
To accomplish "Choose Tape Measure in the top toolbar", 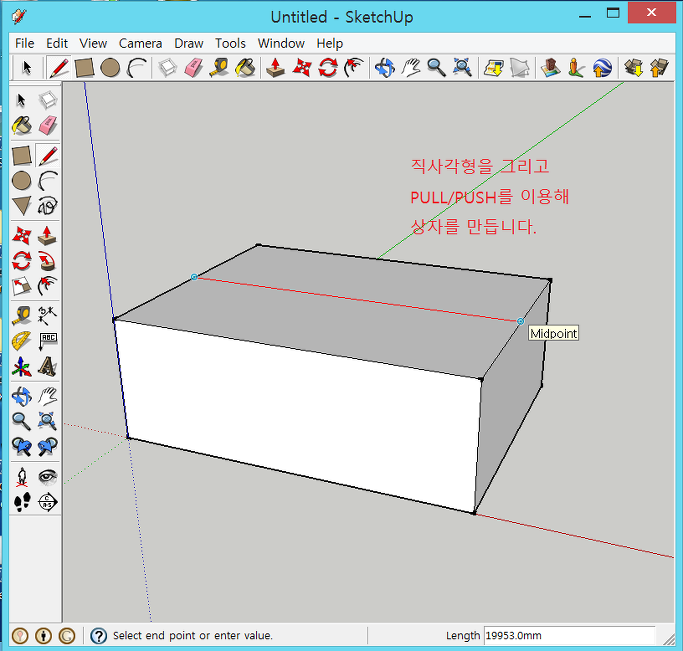I will pyautogui.click(x=219, y=68).
